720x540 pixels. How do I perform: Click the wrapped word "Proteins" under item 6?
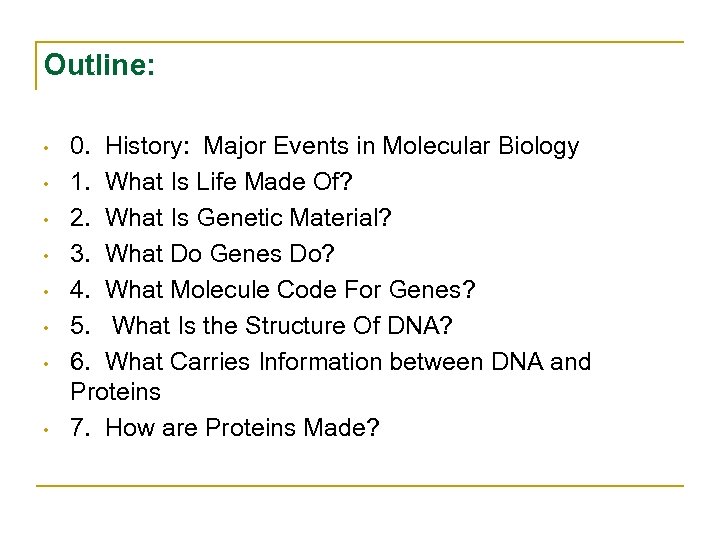[115, 391]
